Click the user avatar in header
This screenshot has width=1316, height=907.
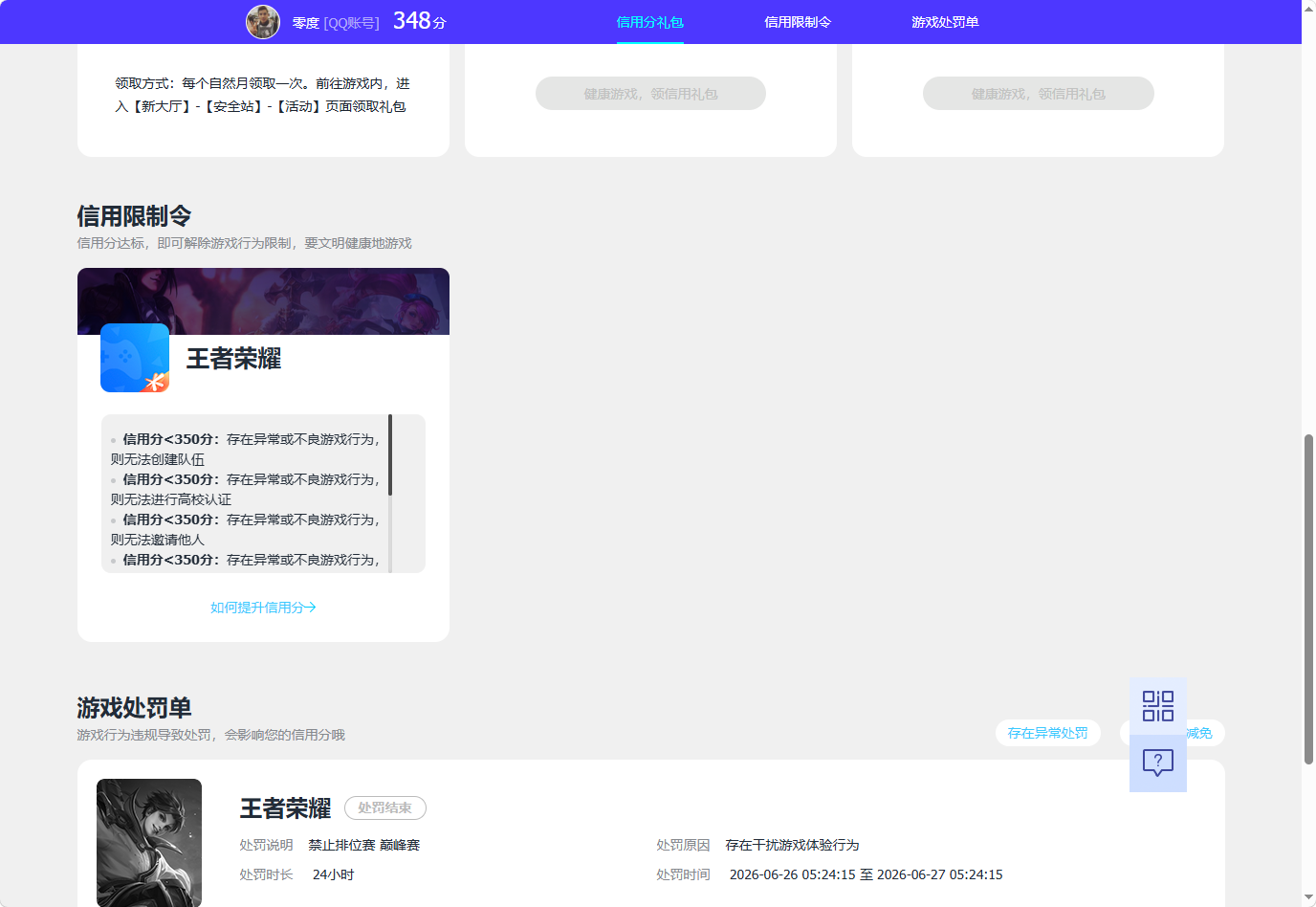(x=263, y=22)
